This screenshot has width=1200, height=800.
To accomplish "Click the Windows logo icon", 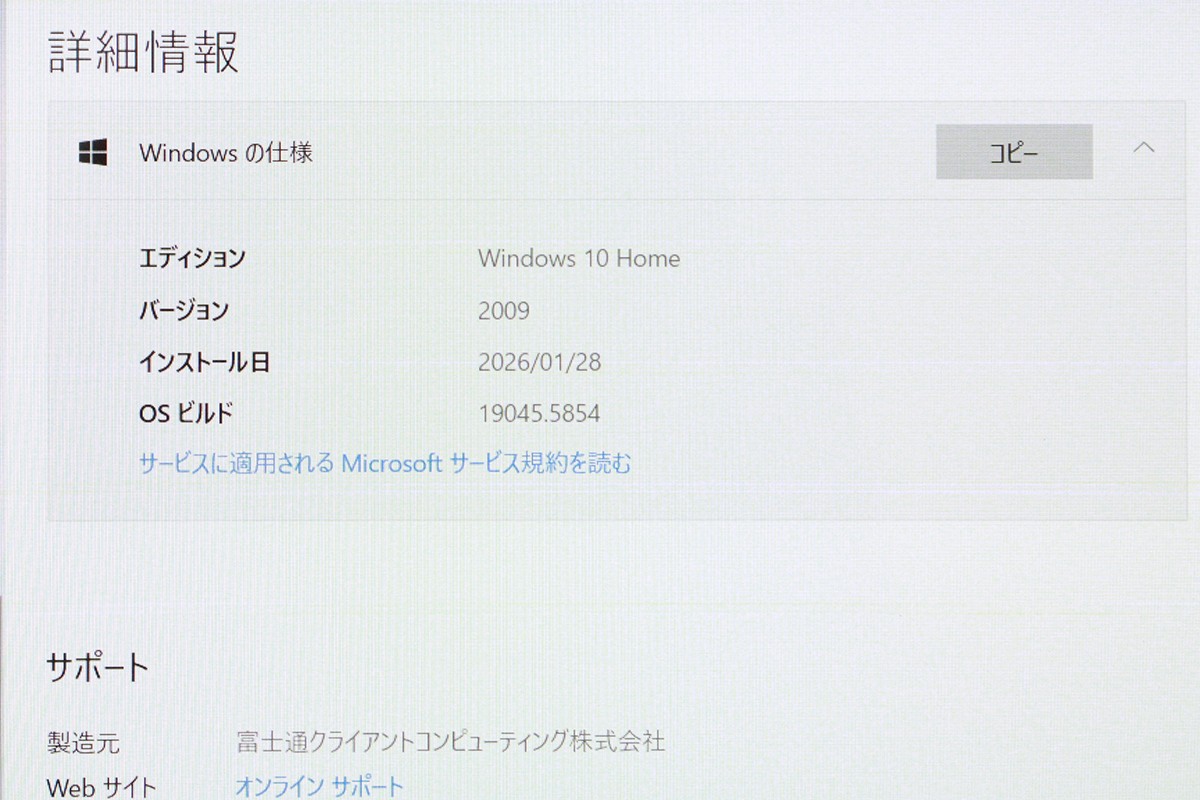I will 93,152.
